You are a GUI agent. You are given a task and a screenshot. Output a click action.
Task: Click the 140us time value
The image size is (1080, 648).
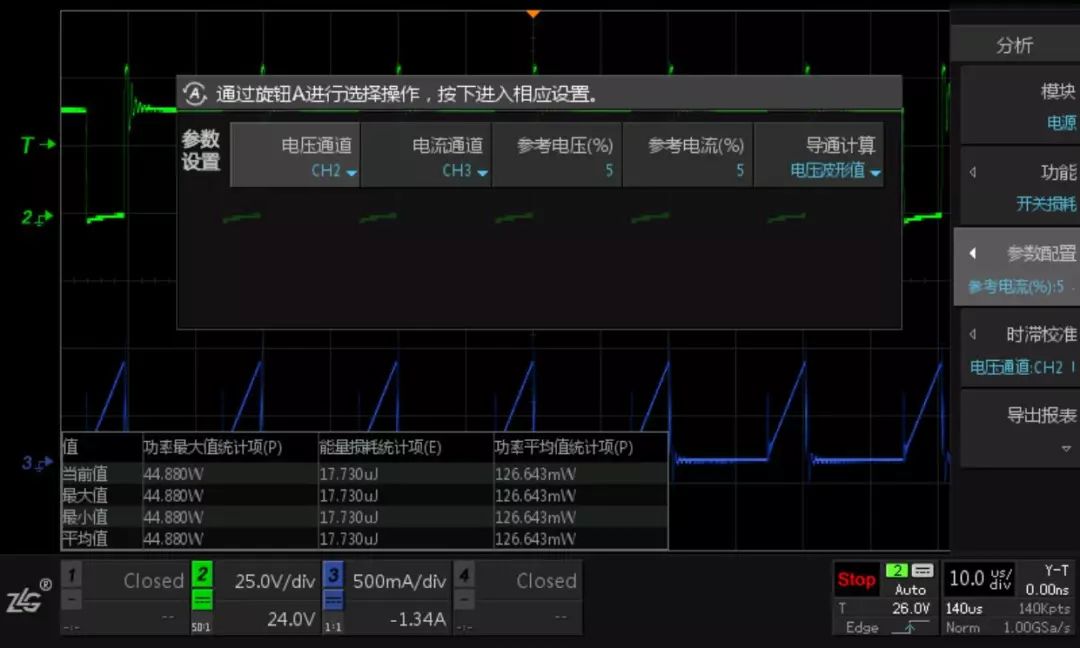964,609
